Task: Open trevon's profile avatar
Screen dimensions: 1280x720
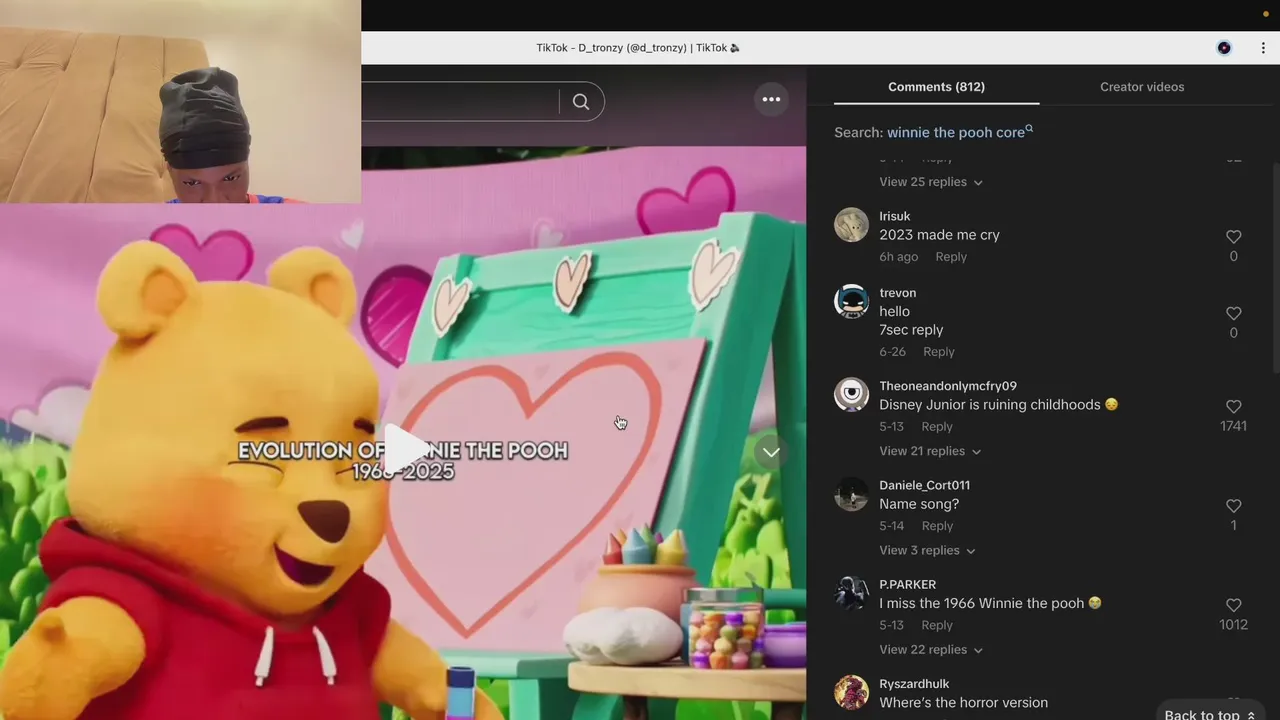Action: [852, 302]
